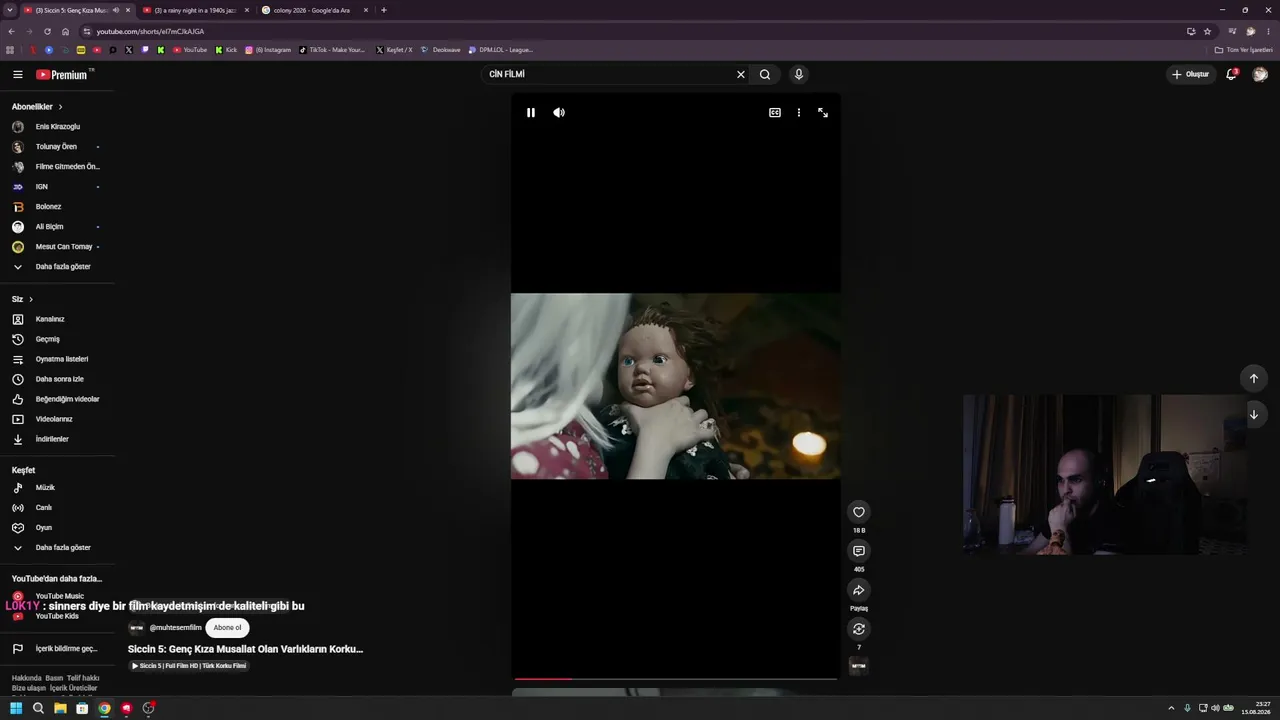Open the Kick bookmark
This screenshot has height=720, width=1280.
pos(226,50)
